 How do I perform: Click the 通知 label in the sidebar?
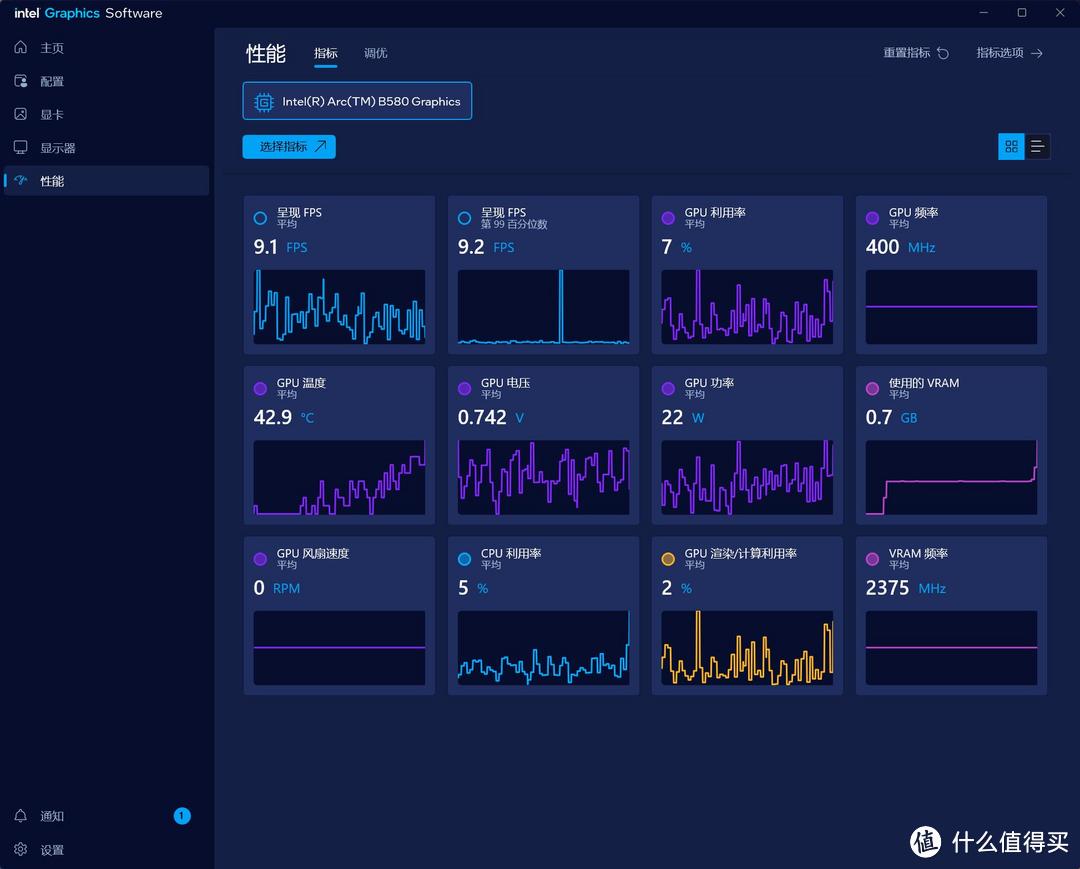click(x=52, y=816)
